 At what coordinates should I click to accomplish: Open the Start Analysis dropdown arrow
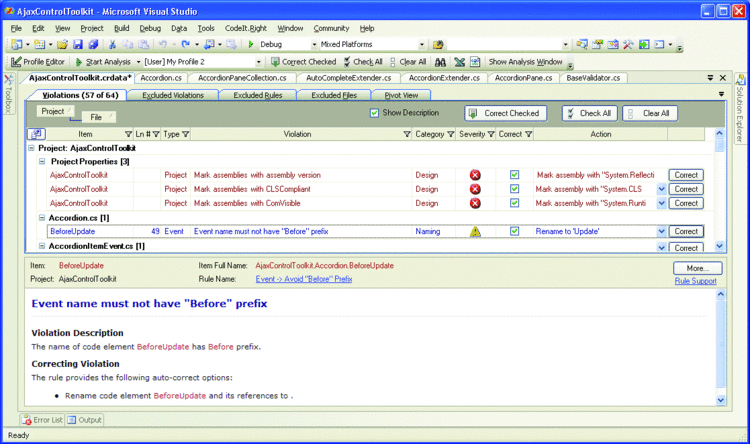(x=138, y=62)
